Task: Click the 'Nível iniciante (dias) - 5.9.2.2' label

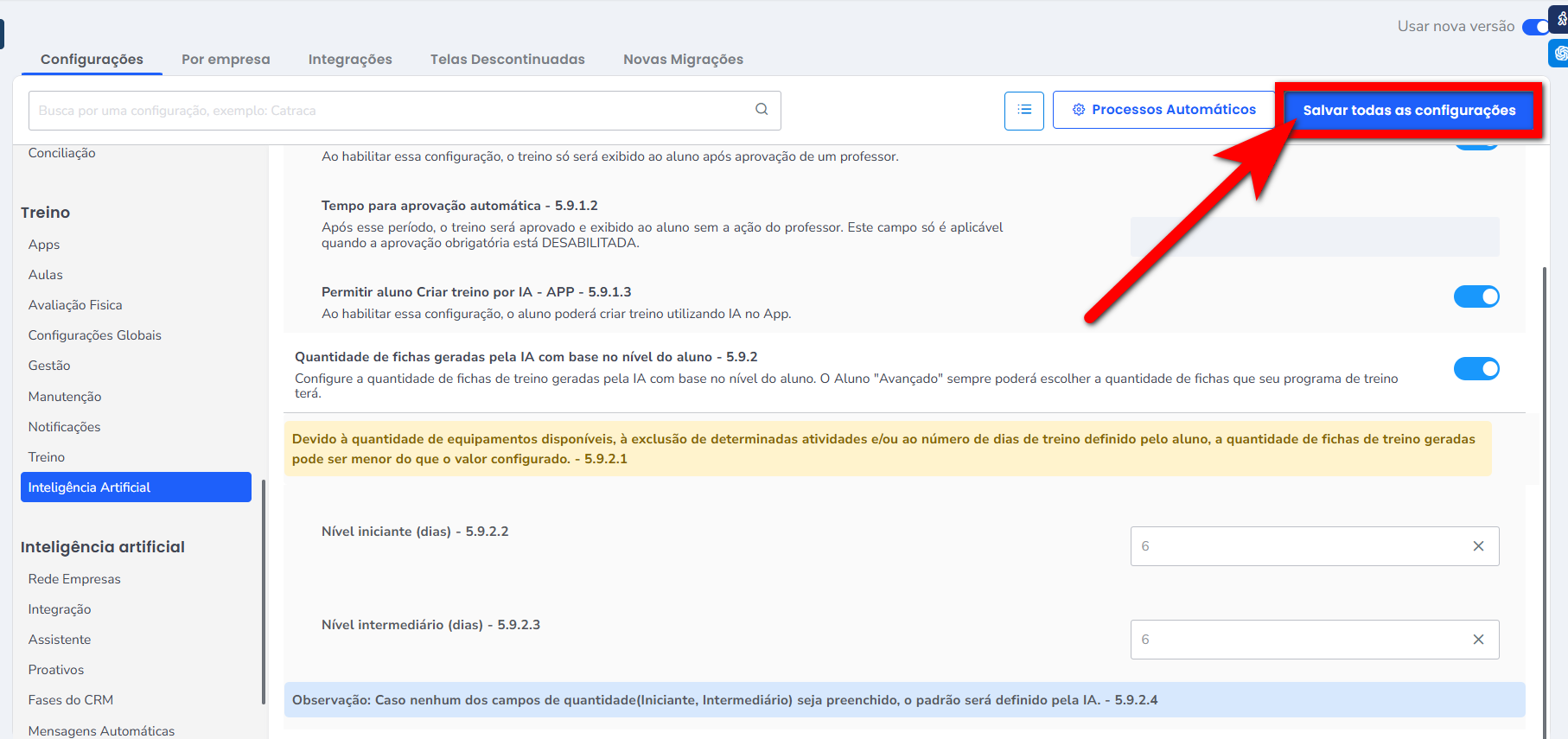Action: coord(415,532)
